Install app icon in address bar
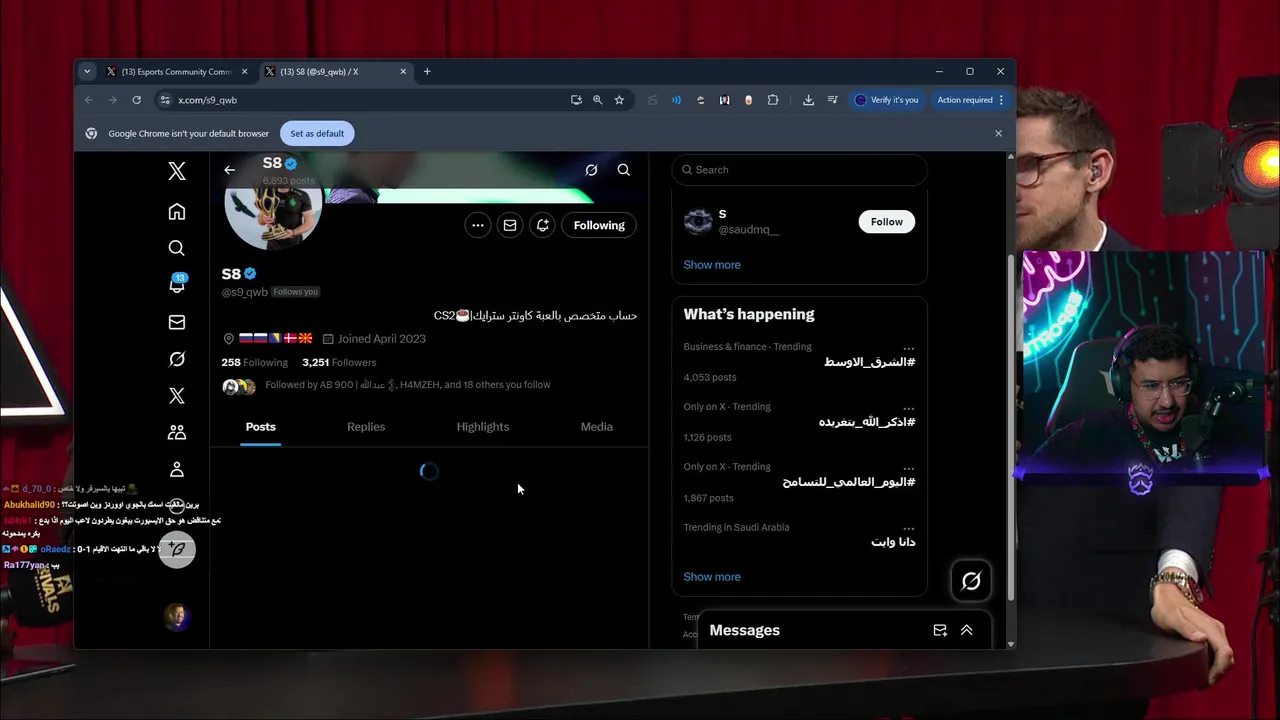 tap(576, 100)
